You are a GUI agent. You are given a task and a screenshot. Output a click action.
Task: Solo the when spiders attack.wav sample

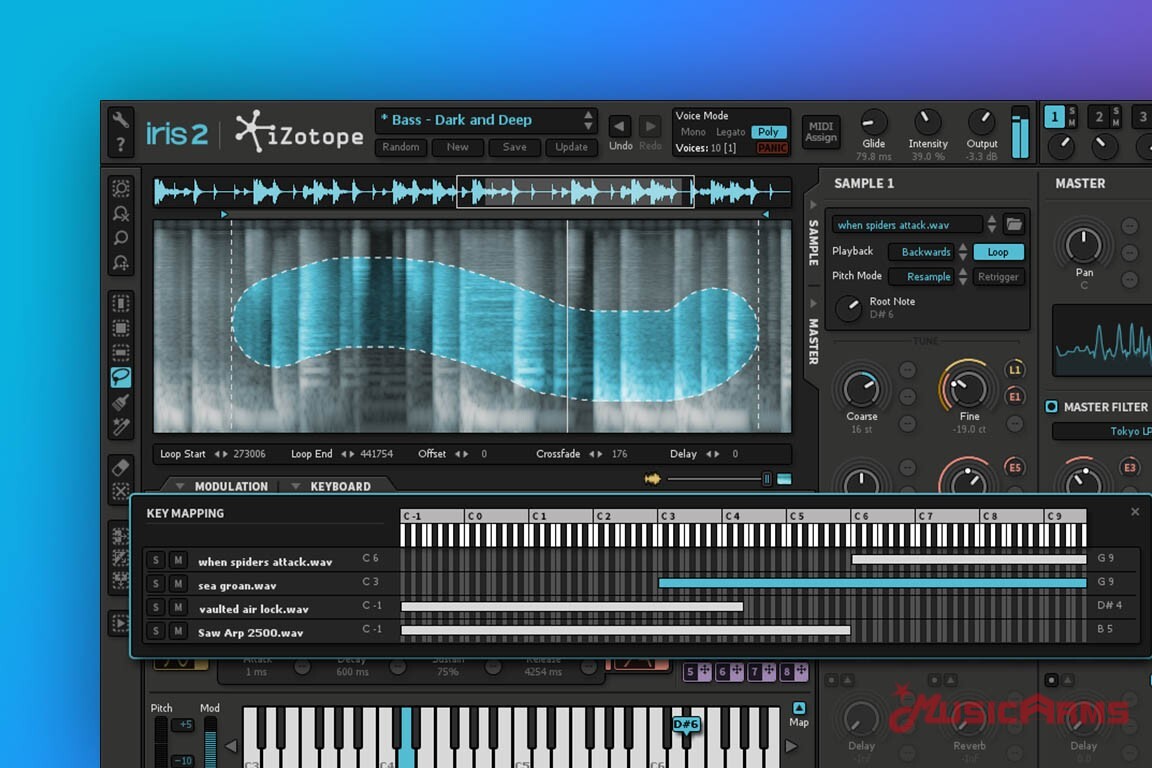point(156,561)
